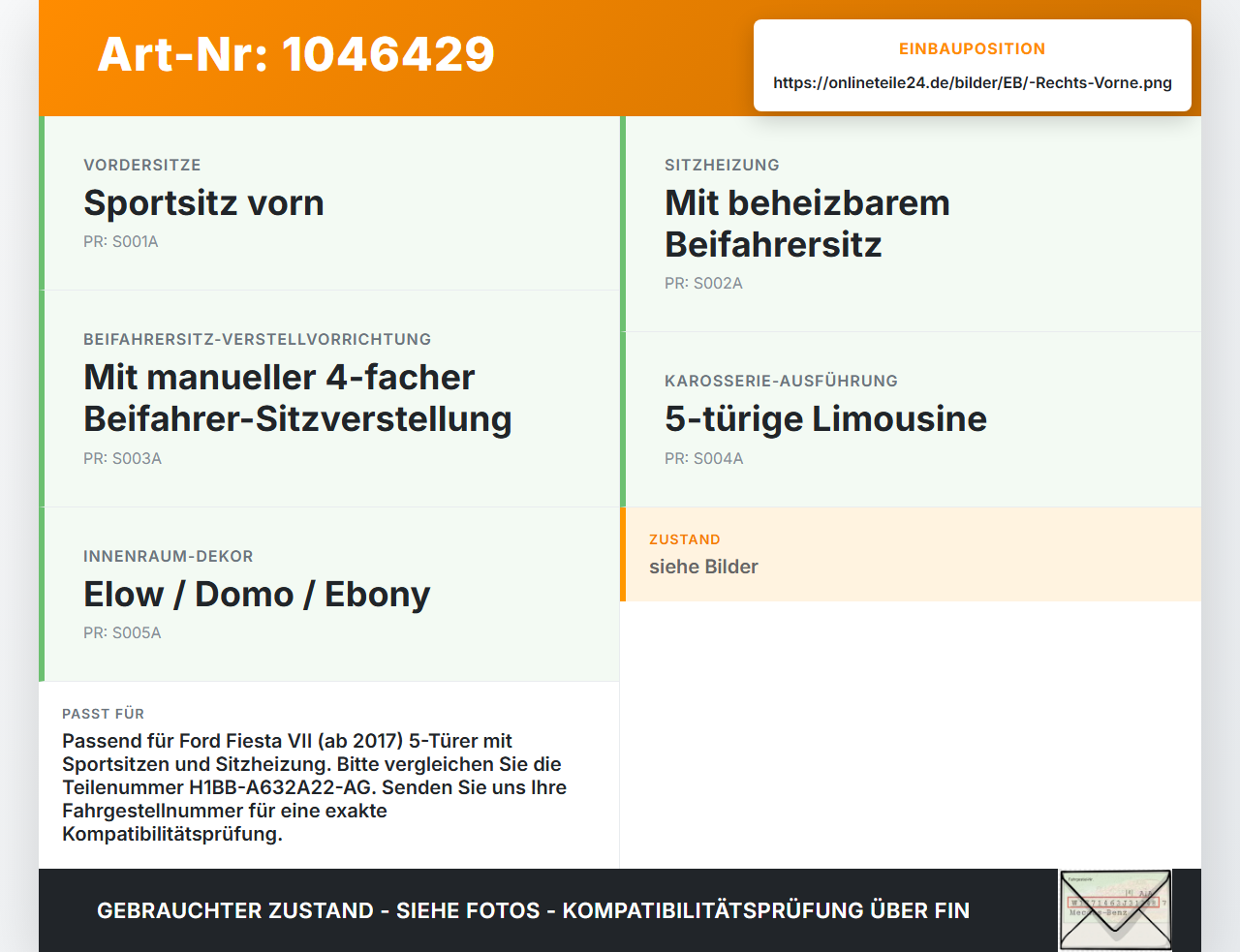Click the Einbauposition image URL text

click(973, 82)
